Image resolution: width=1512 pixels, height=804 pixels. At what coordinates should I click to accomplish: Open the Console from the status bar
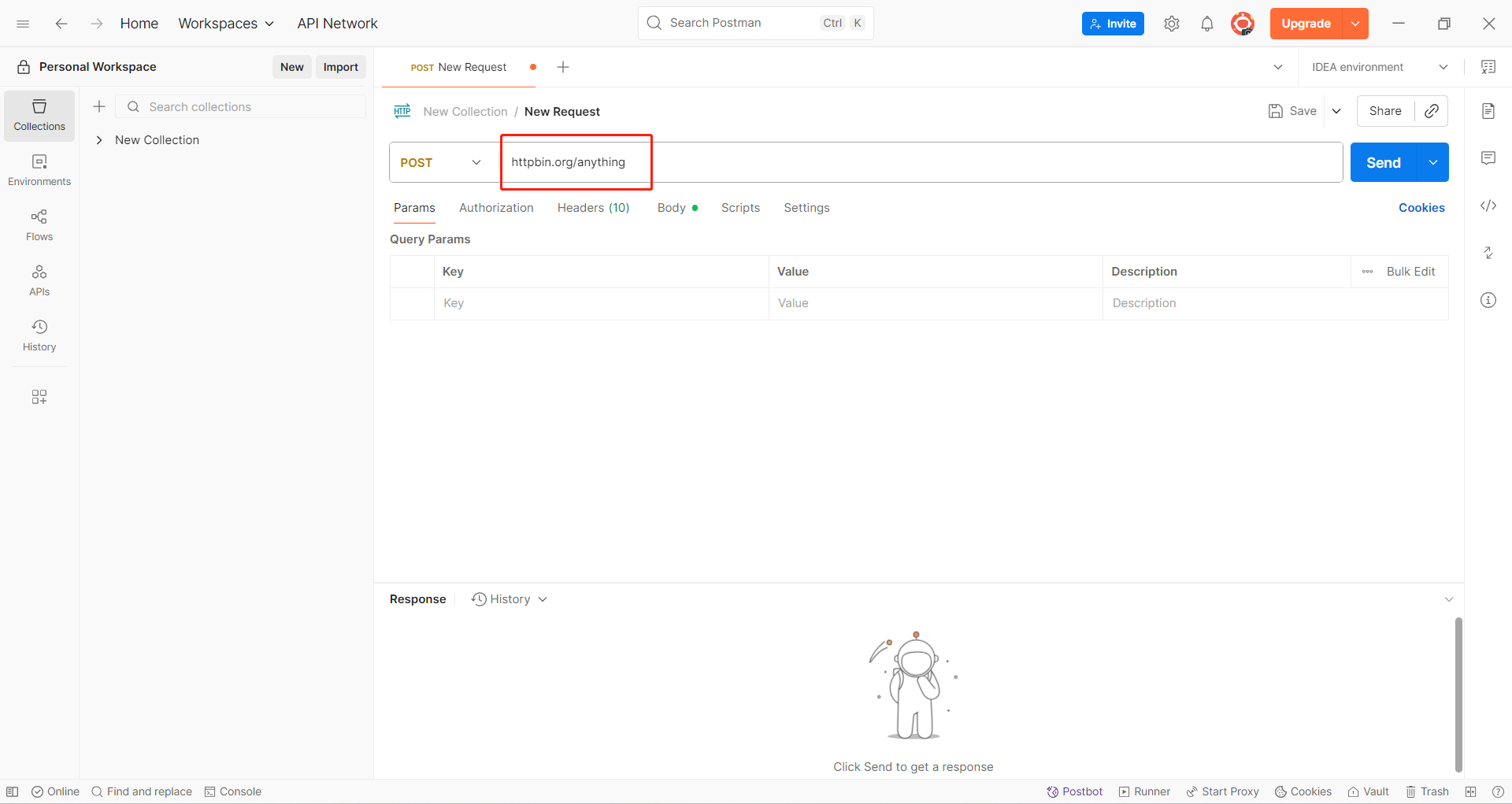point(232,791)
